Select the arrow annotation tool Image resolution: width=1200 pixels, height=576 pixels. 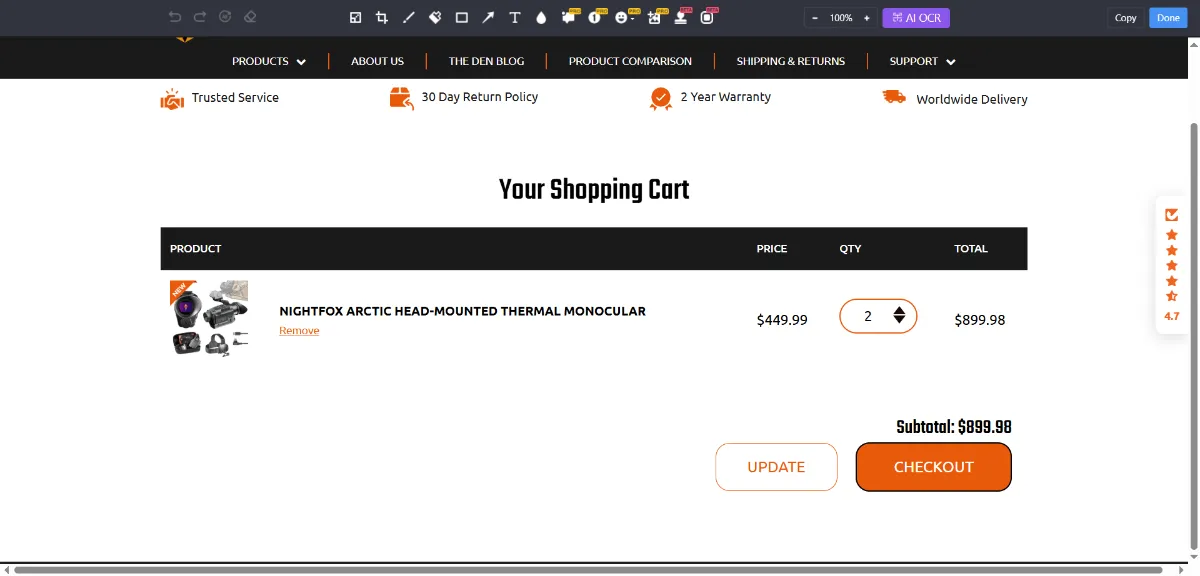(488, 17)
